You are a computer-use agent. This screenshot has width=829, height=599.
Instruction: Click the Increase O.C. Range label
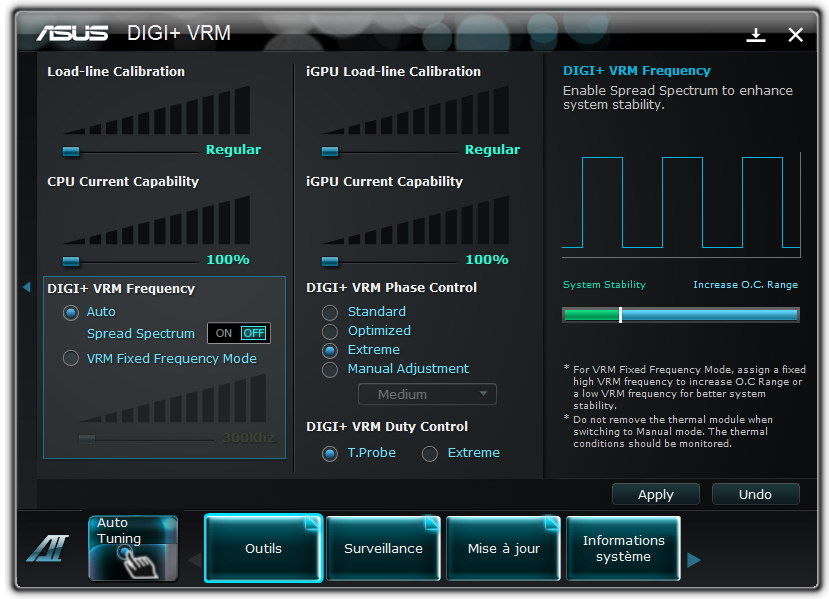tap(745, 284)
